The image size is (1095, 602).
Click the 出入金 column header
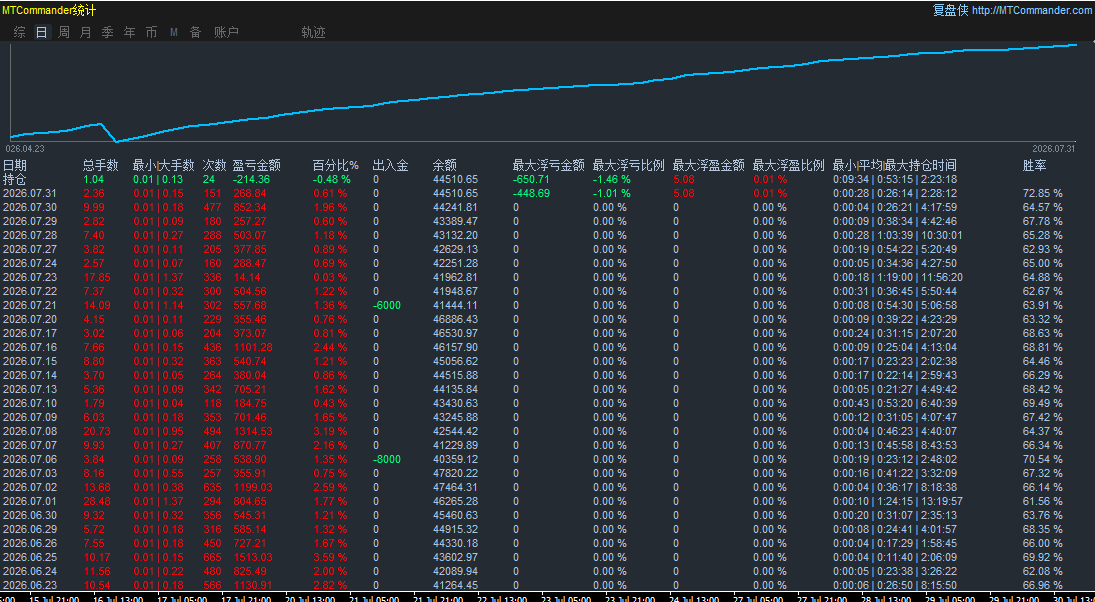(x=390, y=166)
